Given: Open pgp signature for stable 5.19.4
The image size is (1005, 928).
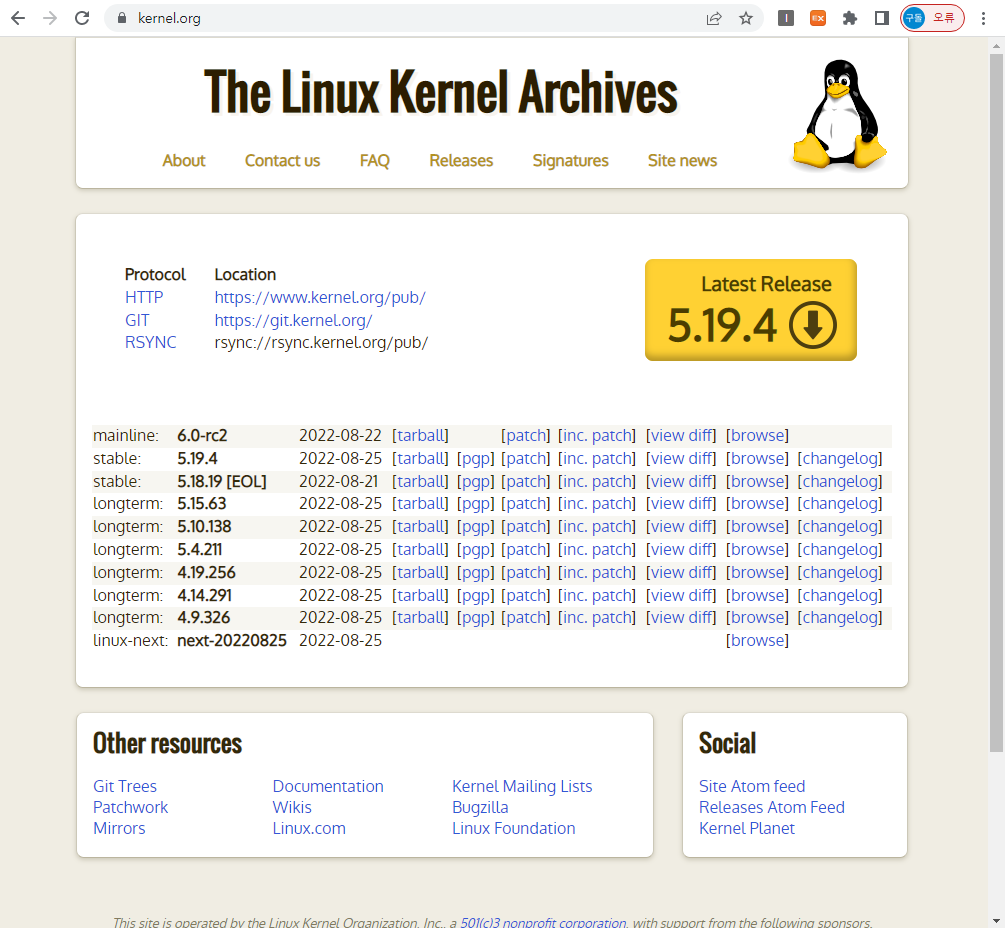Looking at the screenshot, I should [476, 458].
